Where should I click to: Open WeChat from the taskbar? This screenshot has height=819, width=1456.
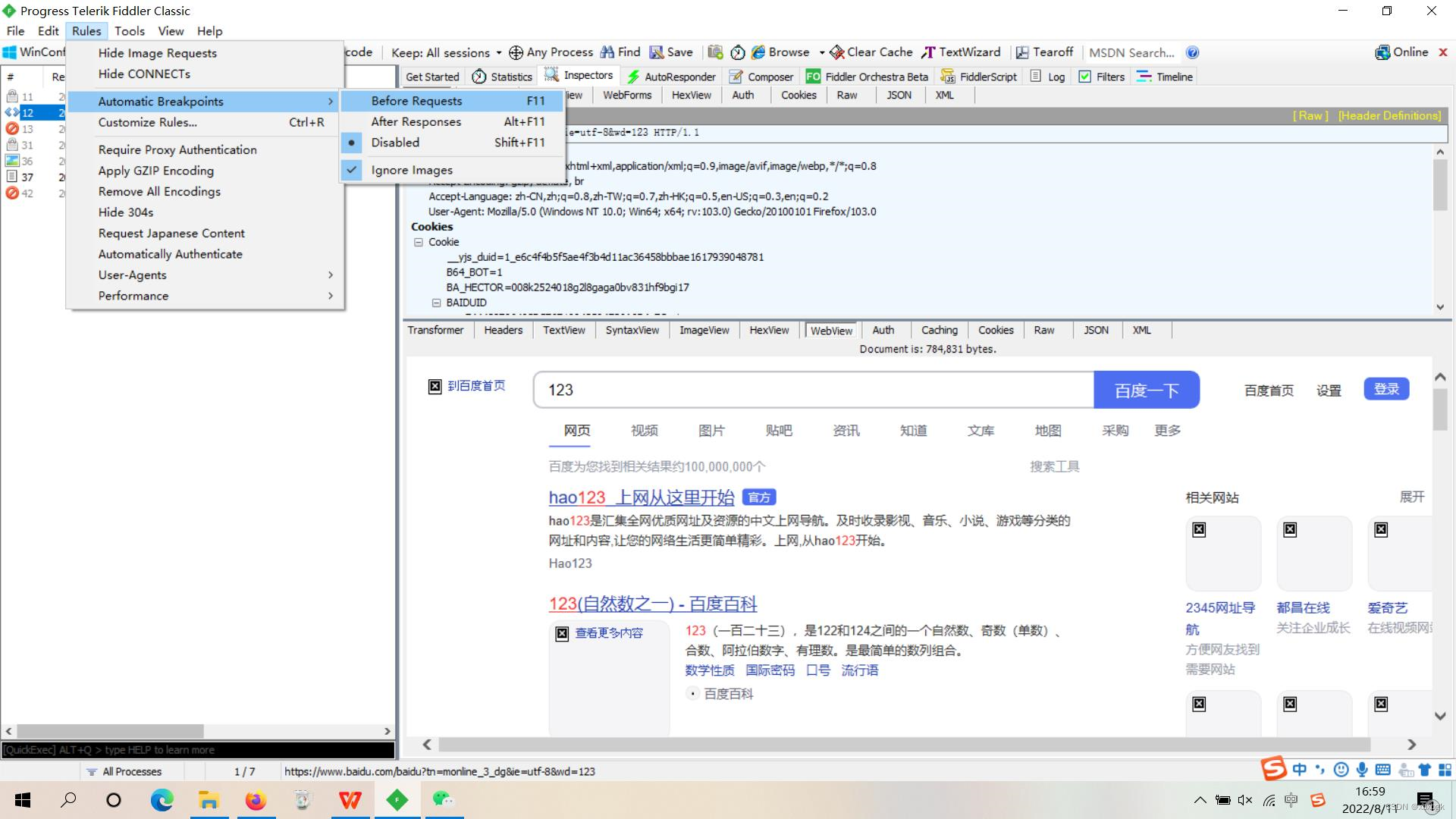pyautogui.click(x=443, y=800)
